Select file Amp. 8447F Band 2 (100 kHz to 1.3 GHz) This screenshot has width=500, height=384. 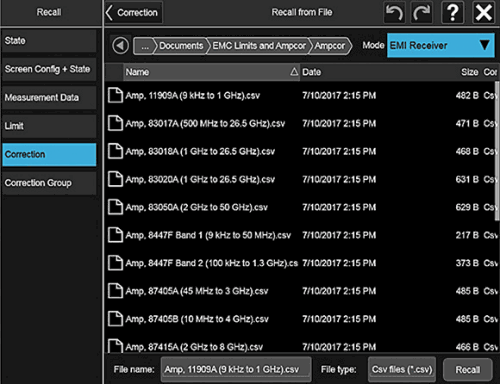[211, 263]
